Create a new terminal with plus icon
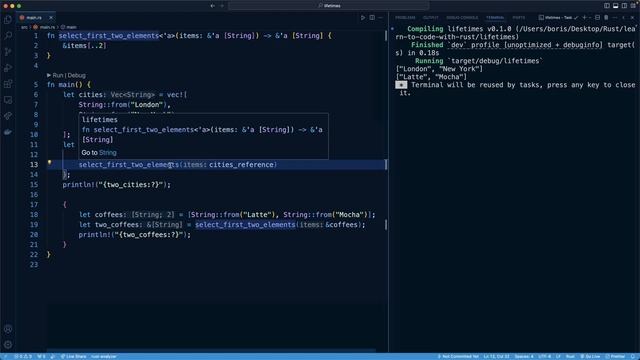Viewport: 640px width, 360px height. (x=584, y=18)
